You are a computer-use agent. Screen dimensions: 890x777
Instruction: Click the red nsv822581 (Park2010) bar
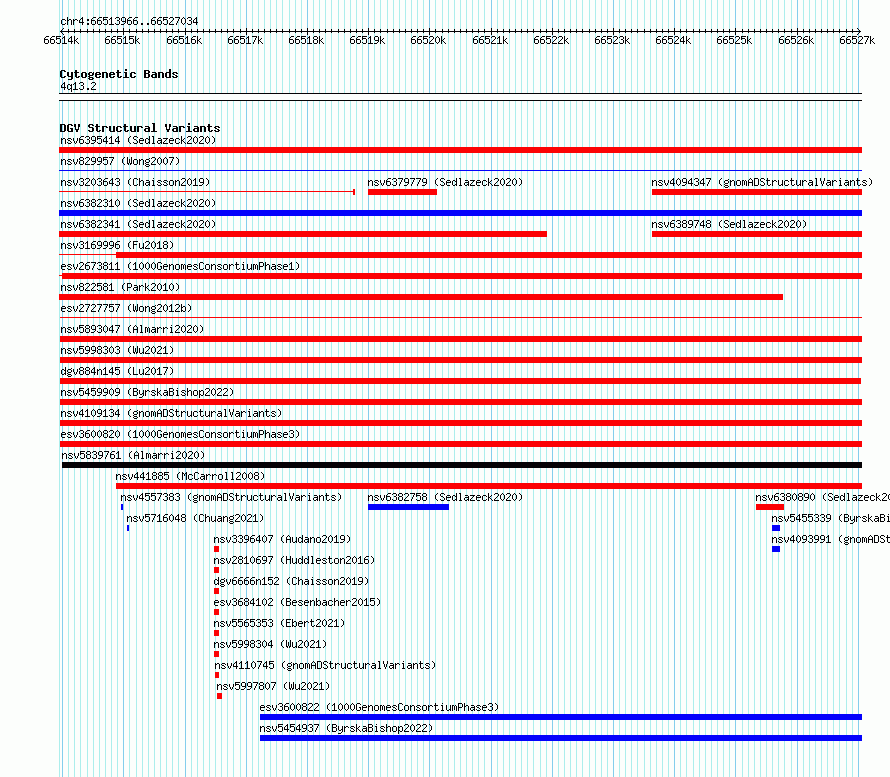coord(421,297)
